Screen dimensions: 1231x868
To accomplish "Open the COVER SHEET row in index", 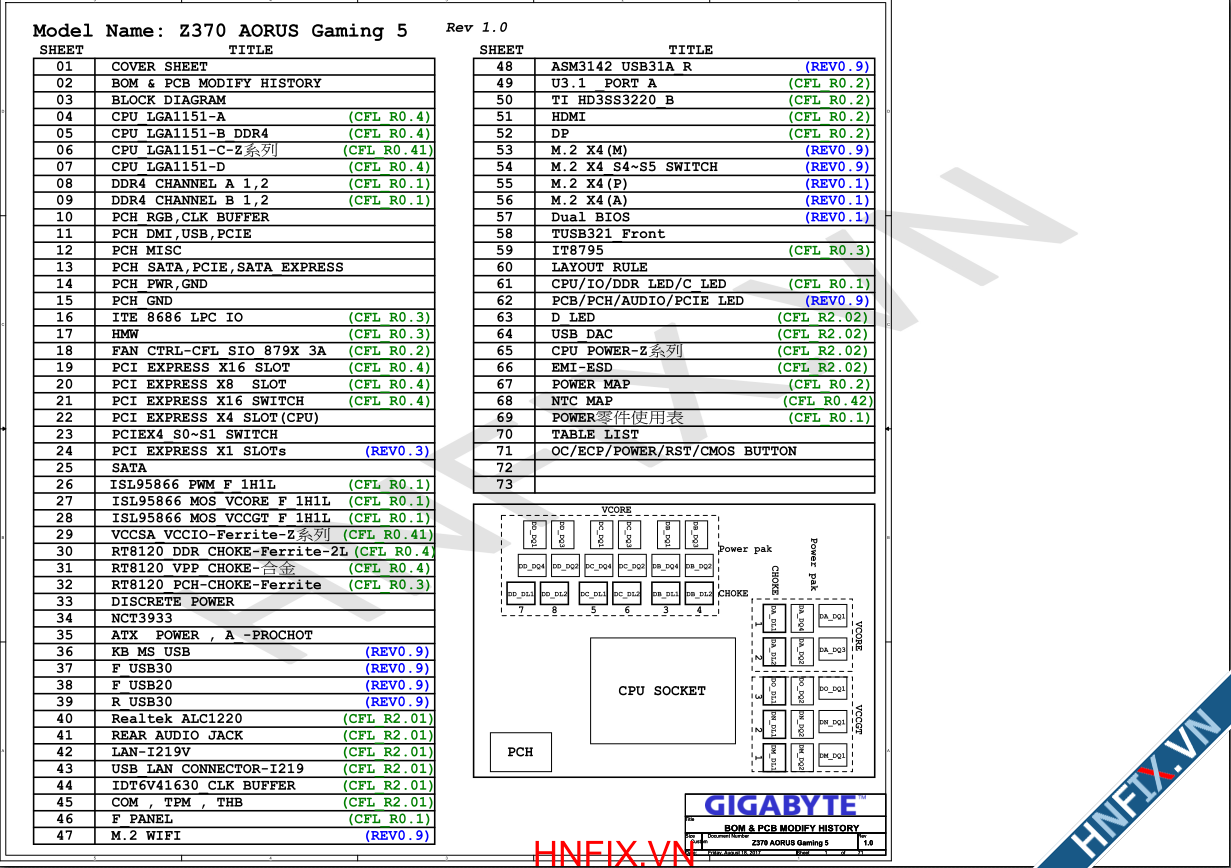I will click(x=159, y=67).
